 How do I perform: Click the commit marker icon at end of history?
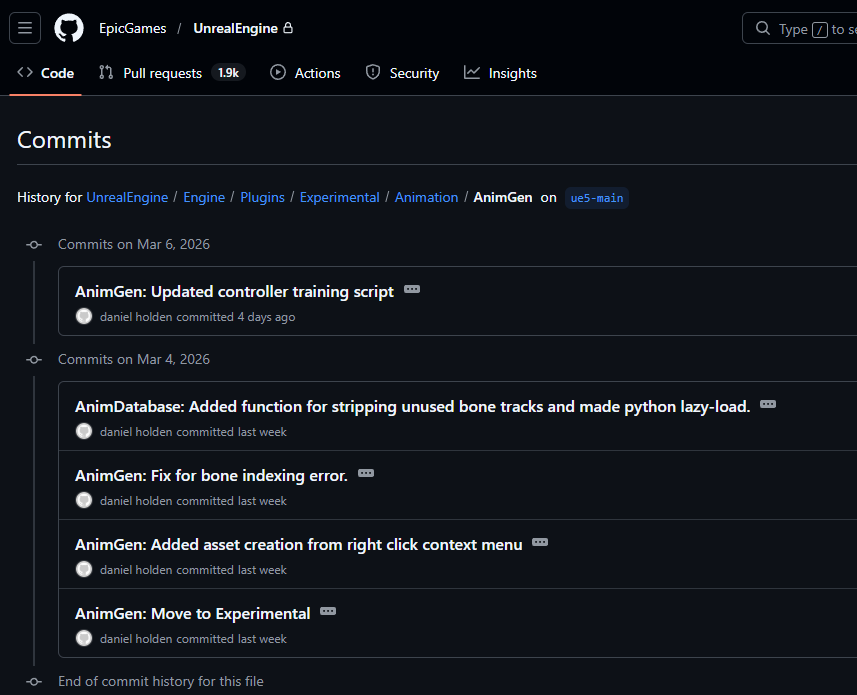click(34, 682)
